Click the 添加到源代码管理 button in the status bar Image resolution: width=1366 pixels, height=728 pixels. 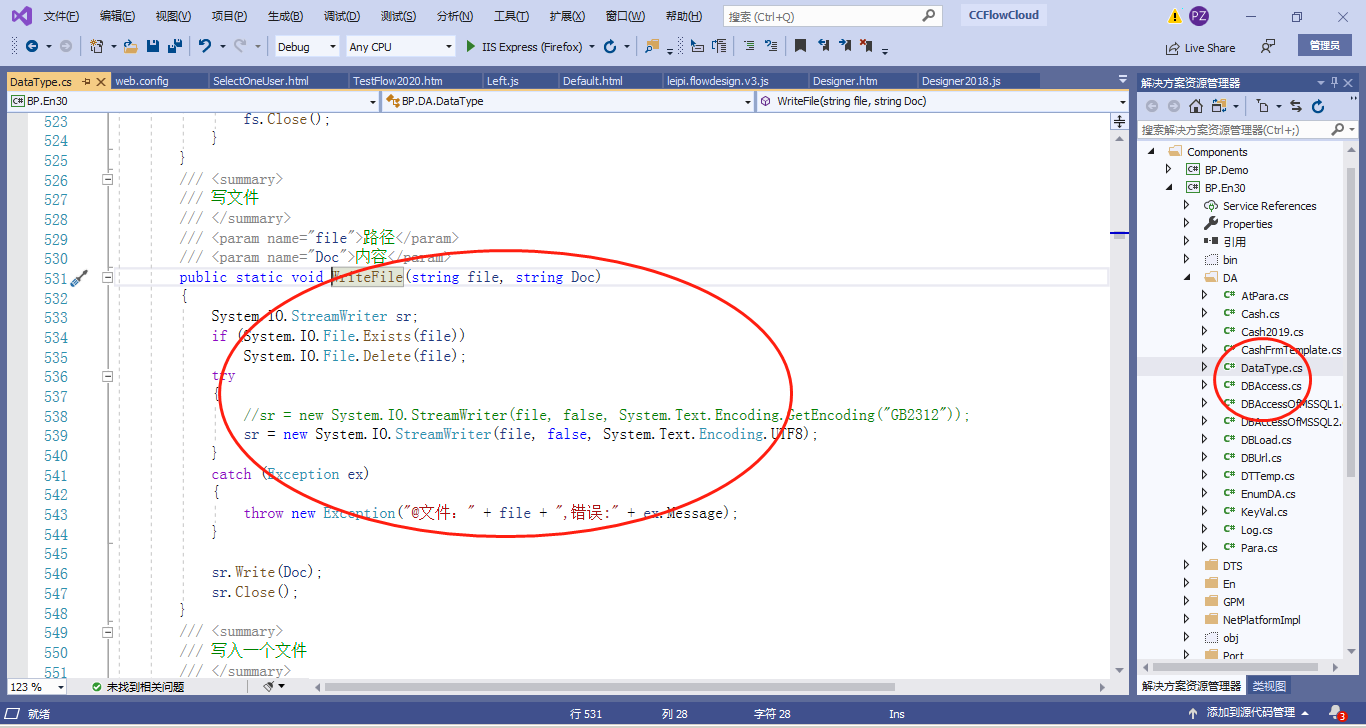point(1249,712)
